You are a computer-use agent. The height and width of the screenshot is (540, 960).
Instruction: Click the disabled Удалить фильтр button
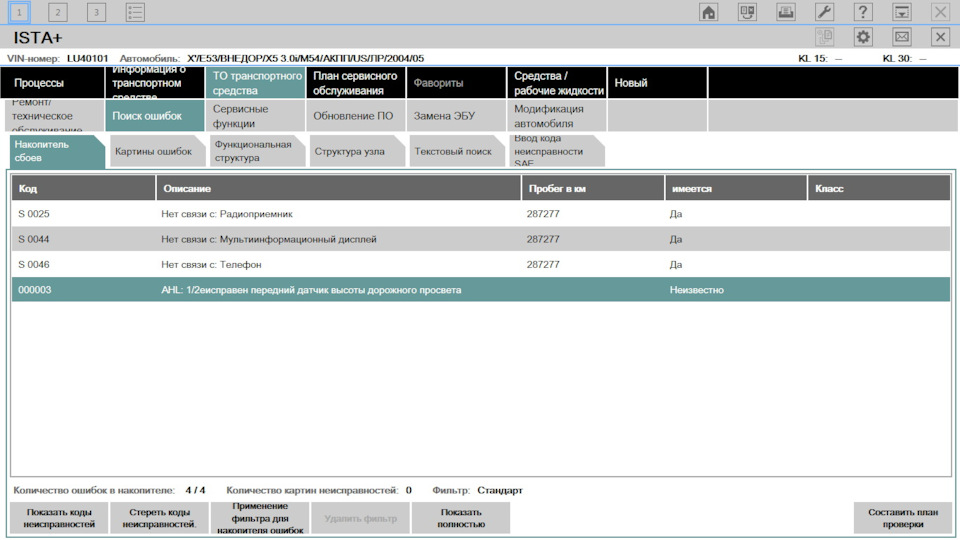coord(361,518)
